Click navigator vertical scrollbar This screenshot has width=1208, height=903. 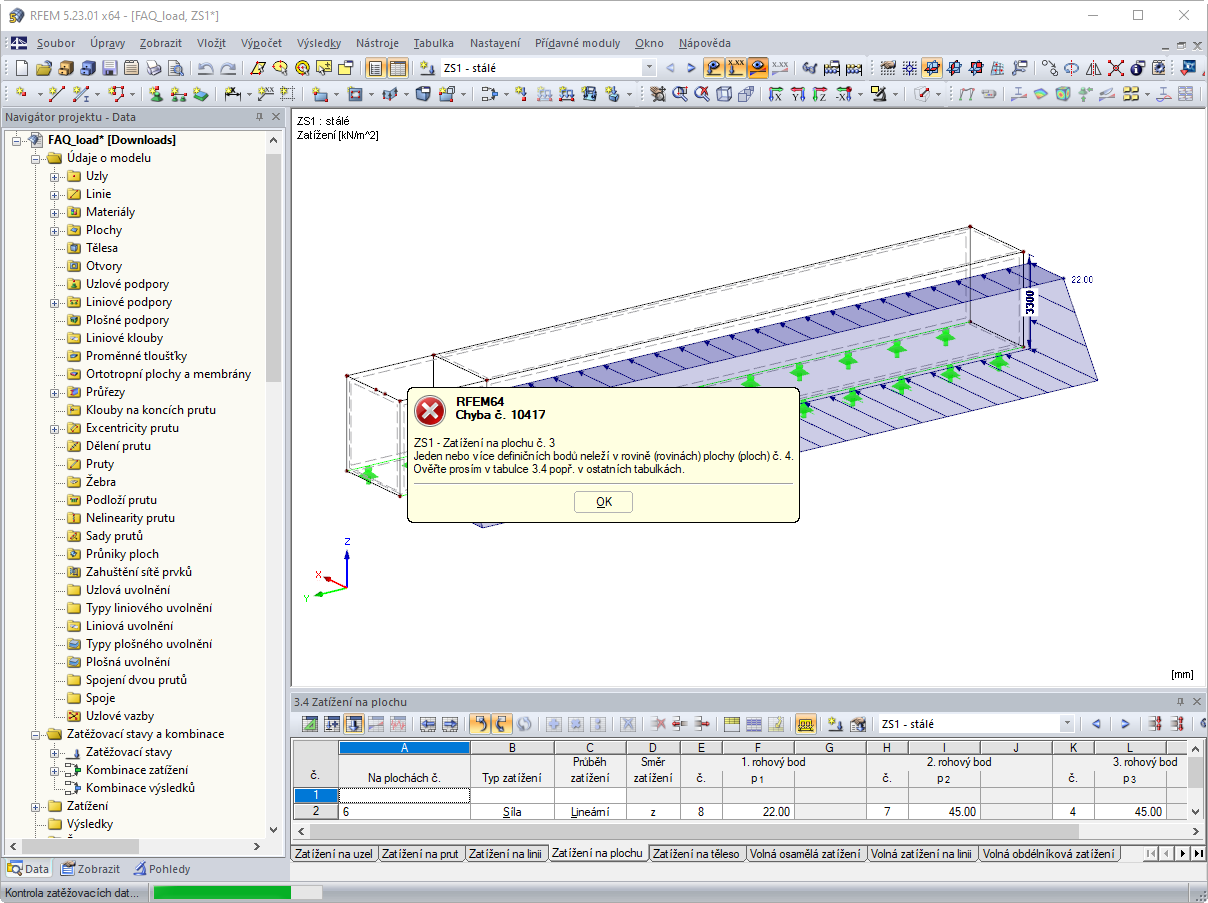pos(273,267)
